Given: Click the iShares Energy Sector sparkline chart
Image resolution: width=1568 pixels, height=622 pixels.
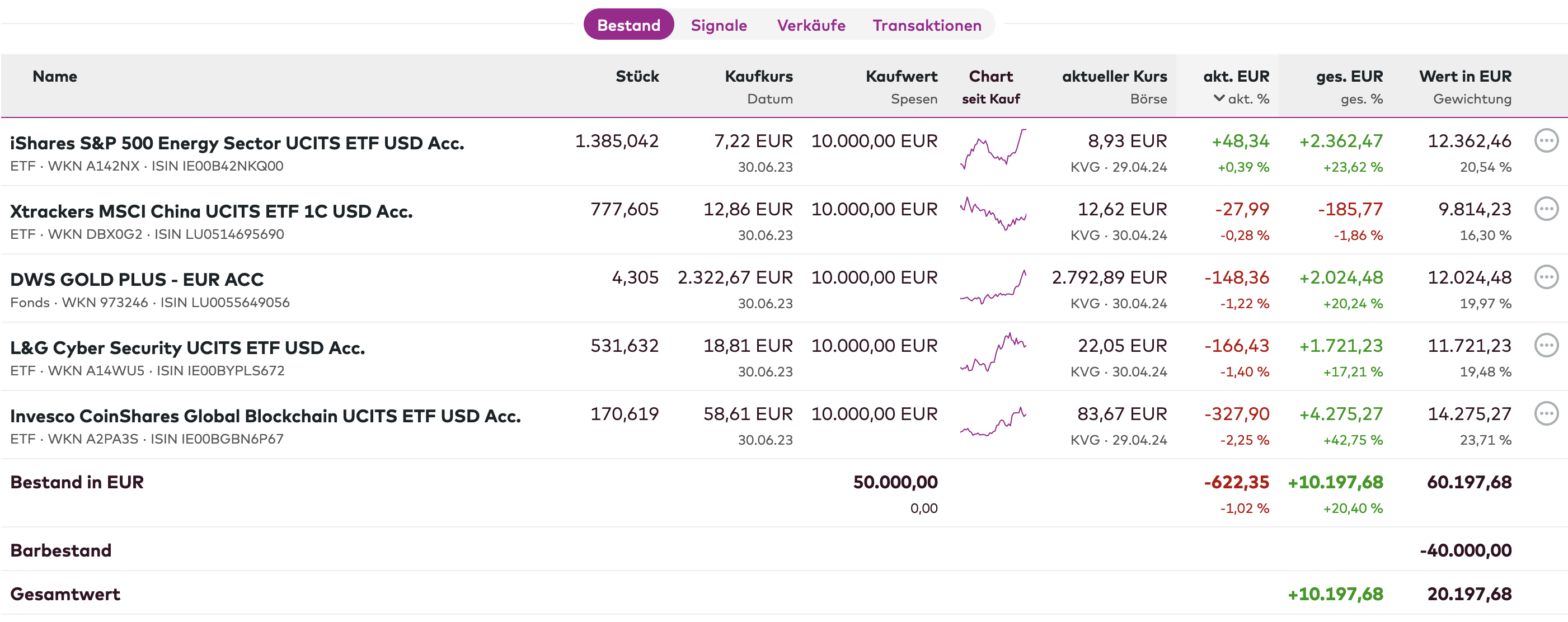Looking at the screenshot, I should (x=993, y=150).
